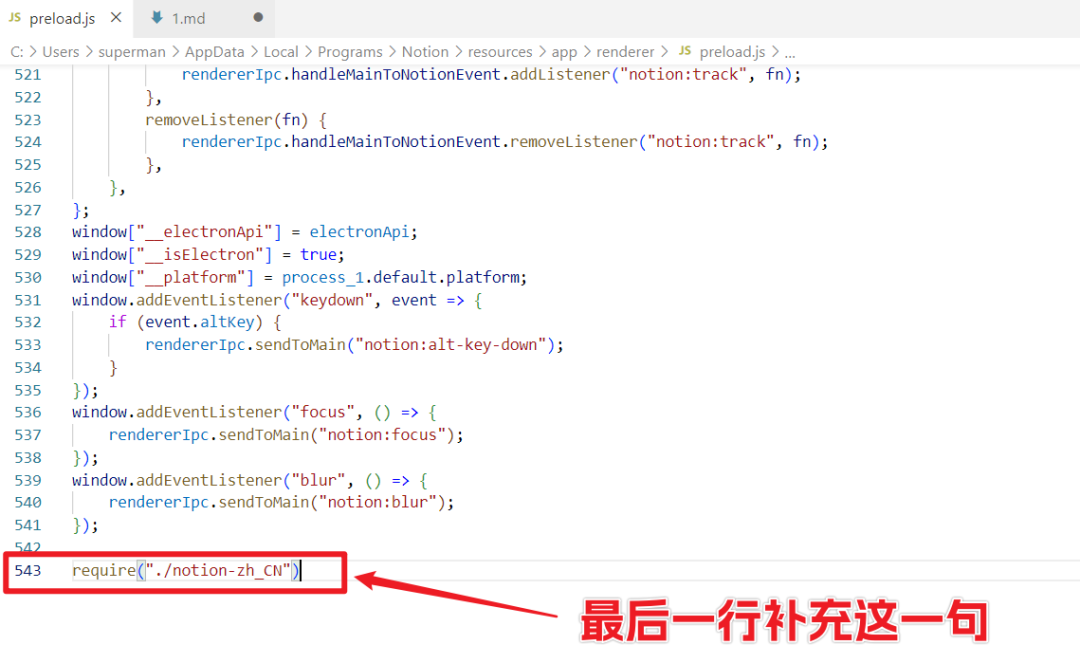The image size is (1080, 663).
Task: Open the preload.js symbol breadcrumb
Action: pos(732,51)
